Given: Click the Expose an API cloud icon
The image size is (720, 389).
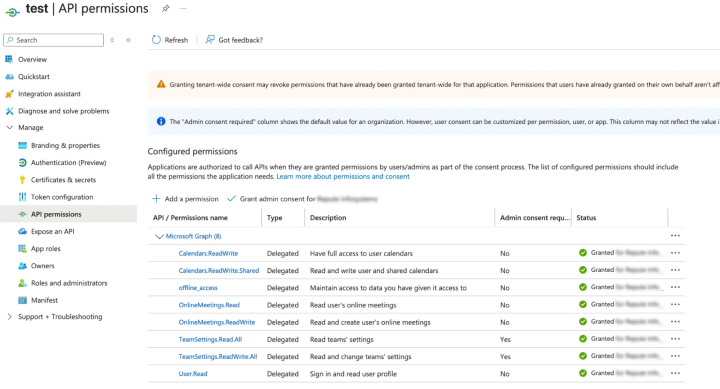Looking at the screenshot, I should (x=22, y=231).
